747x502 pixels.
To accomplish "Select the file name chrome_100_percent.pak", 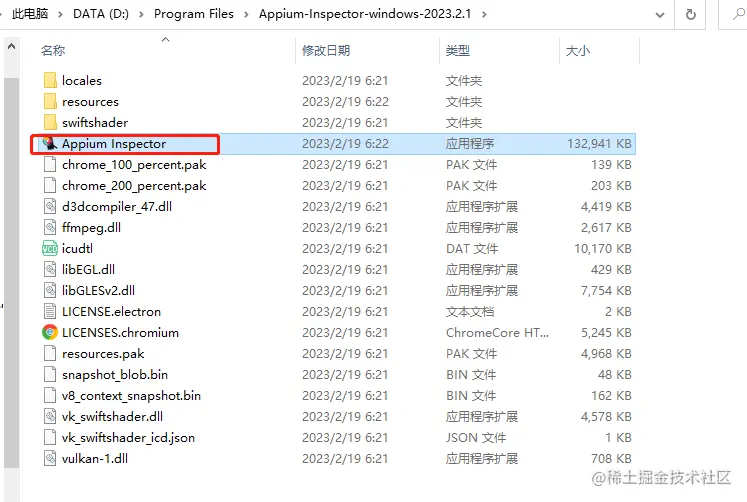I will [x=134, y=165].
